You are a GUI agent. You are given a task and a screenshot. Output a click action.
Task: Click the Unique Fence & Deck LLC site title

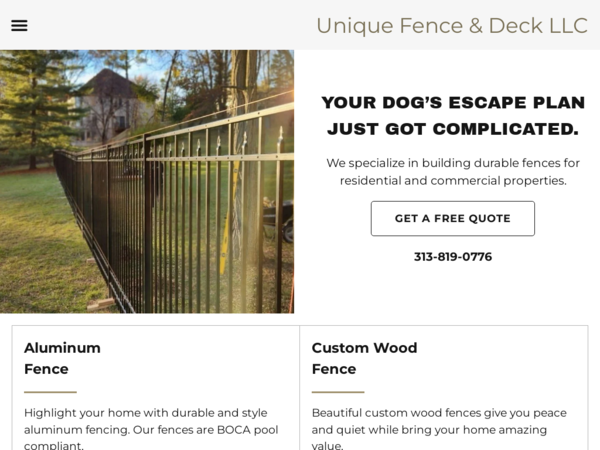point(452,26)
